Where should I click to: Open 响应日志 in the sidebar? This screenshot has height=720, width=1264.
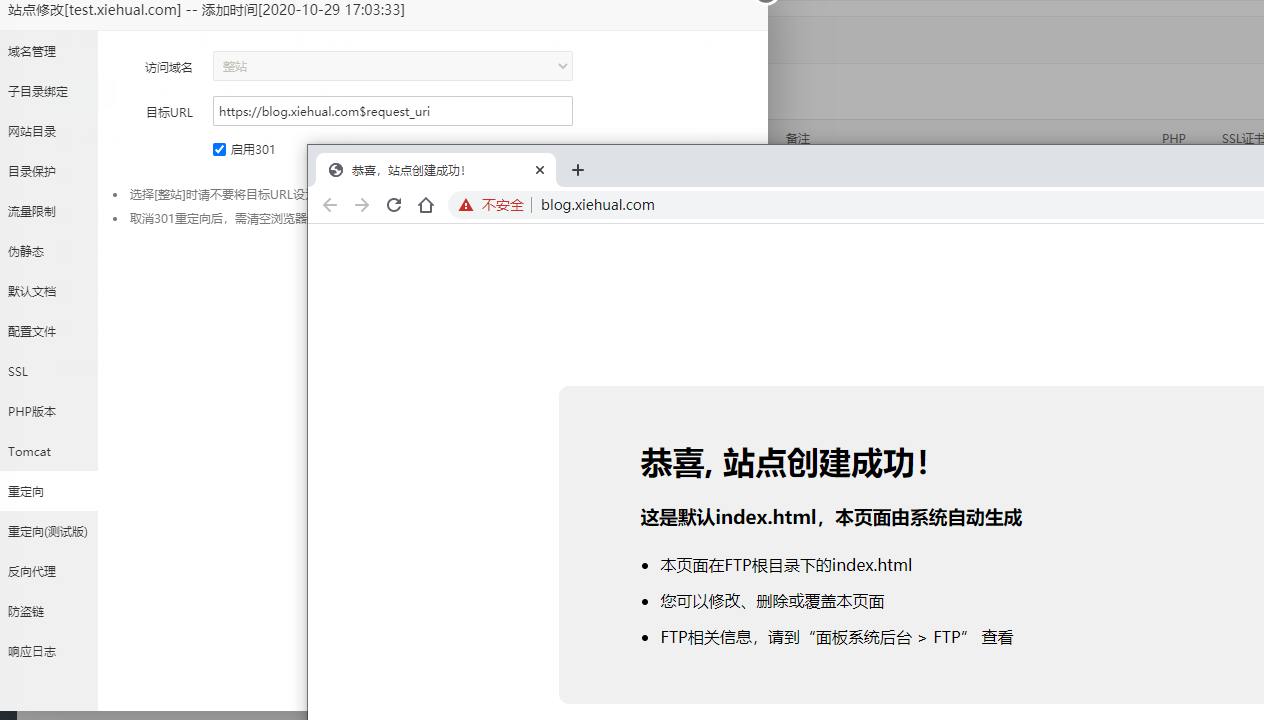tap(49, 651)
